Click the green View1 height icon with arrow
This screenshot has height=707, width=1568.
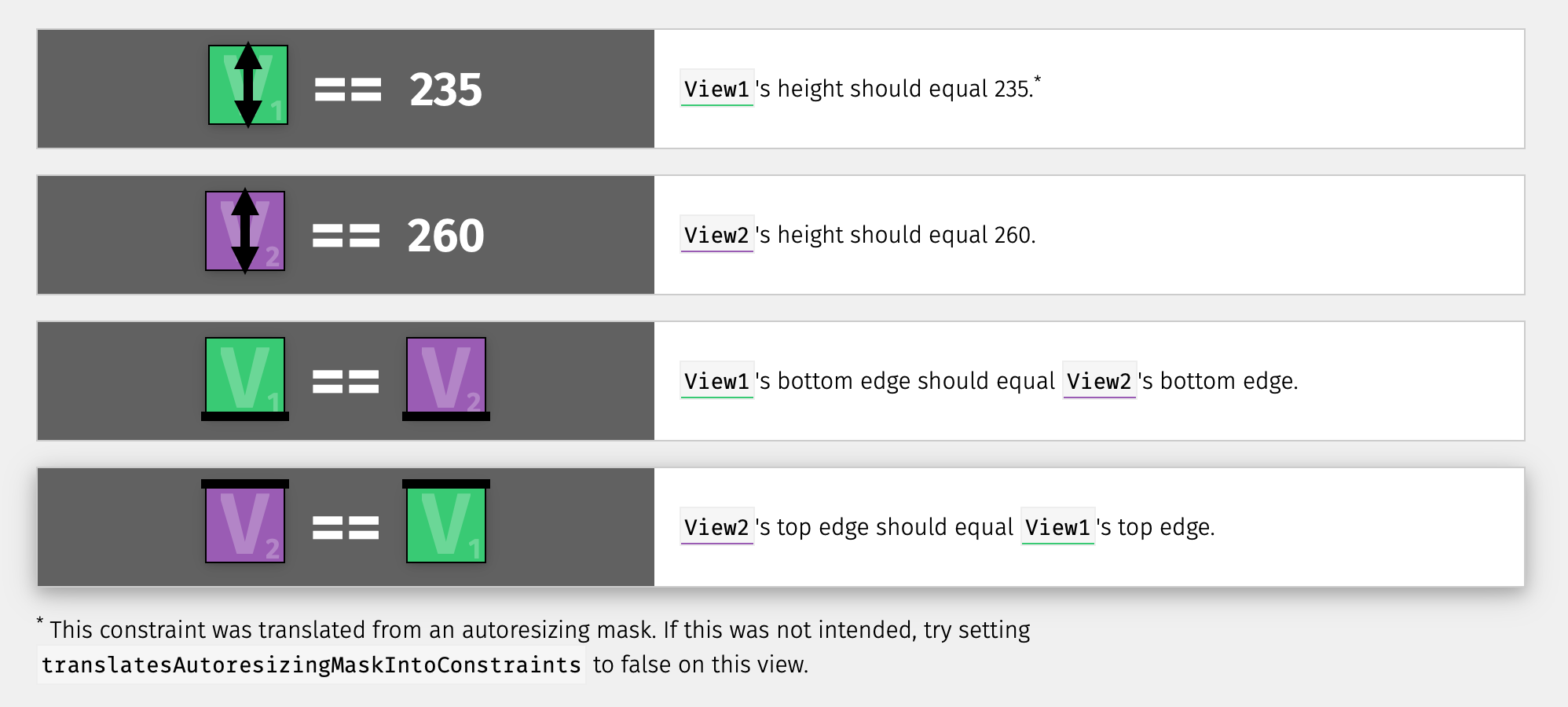[x=248, y=85]
